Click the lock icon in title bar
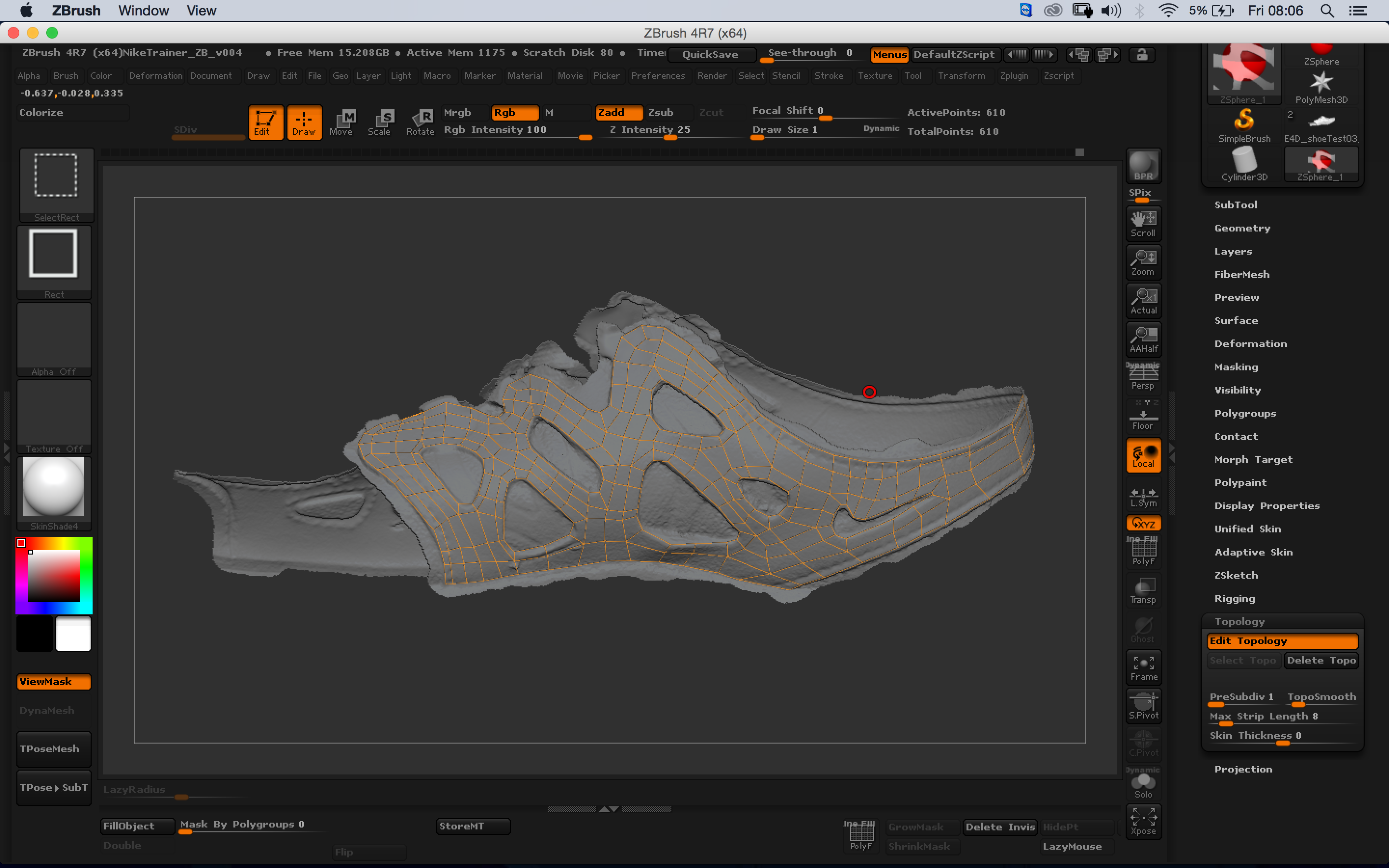Screen dimensions: 1389x868 pos(1142,54)
